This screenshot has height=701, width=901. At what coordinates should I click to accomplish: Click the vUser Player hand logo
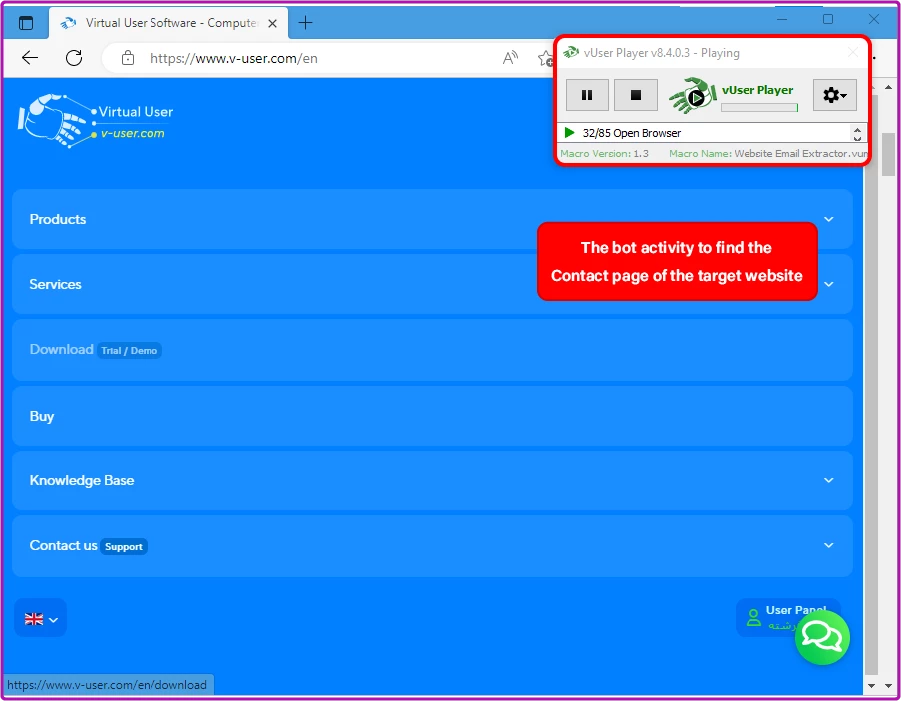[x=693, y=95]
